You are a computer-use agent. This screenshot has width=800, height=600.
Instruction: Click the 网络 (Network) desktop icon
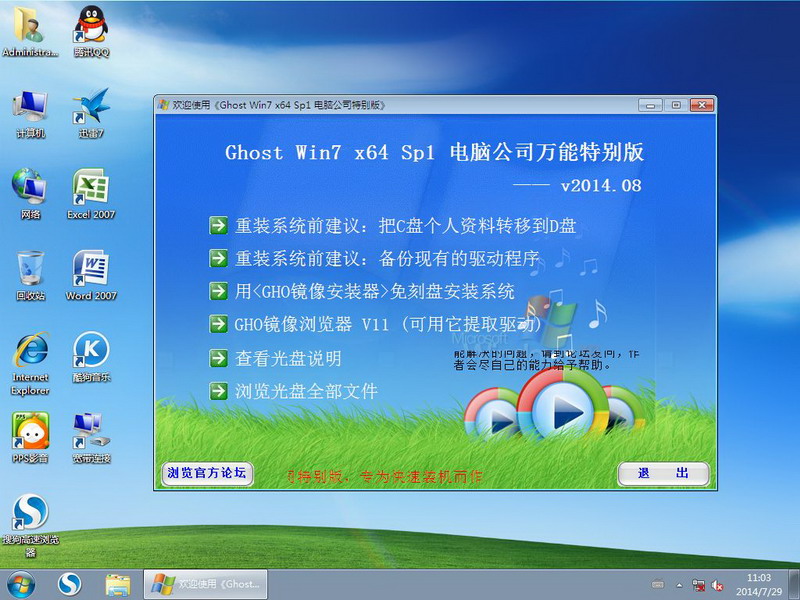(x=31, y=194)
